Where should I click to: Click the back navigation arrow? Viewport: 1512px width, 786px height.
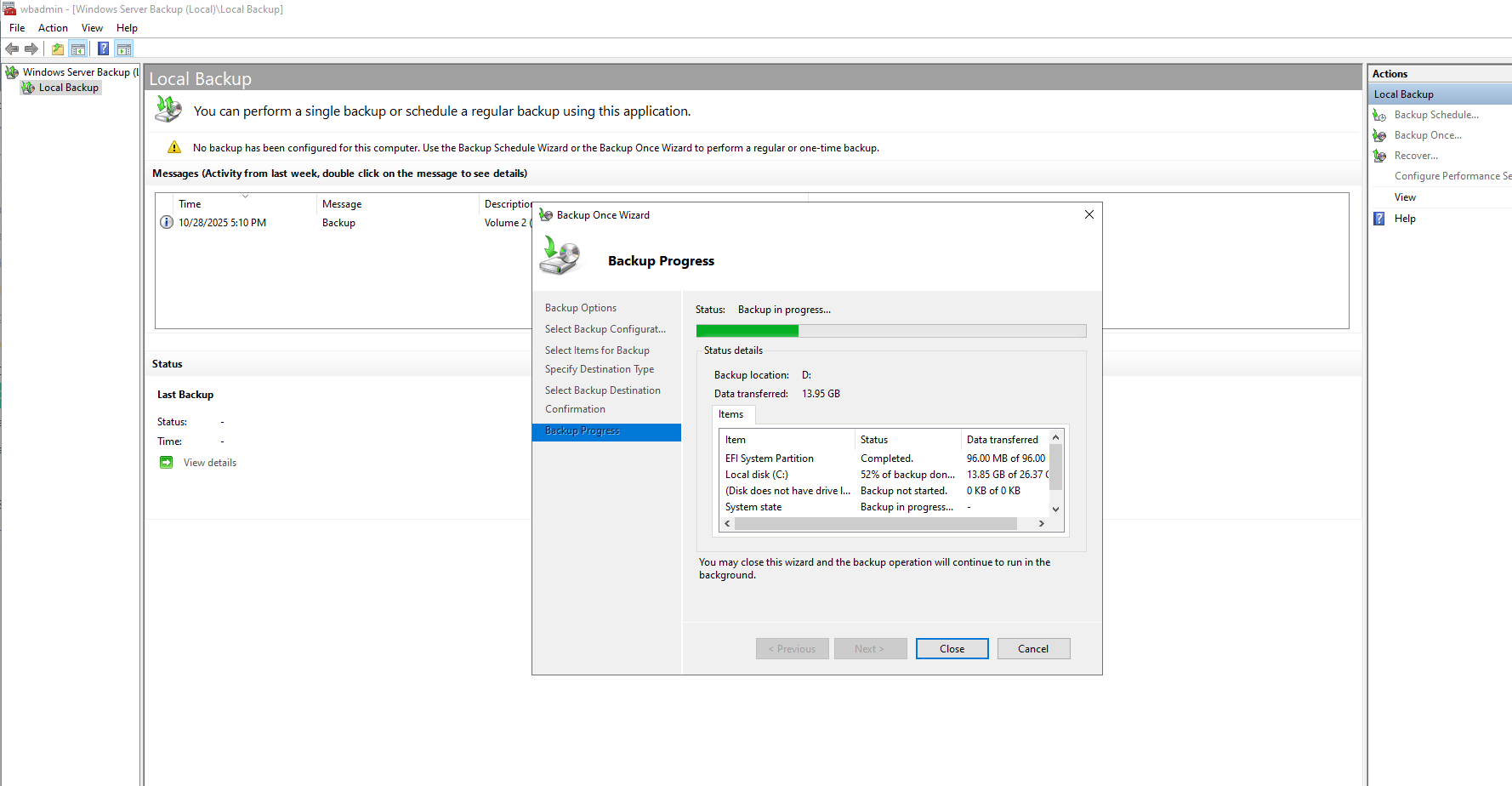coord(11,48)
